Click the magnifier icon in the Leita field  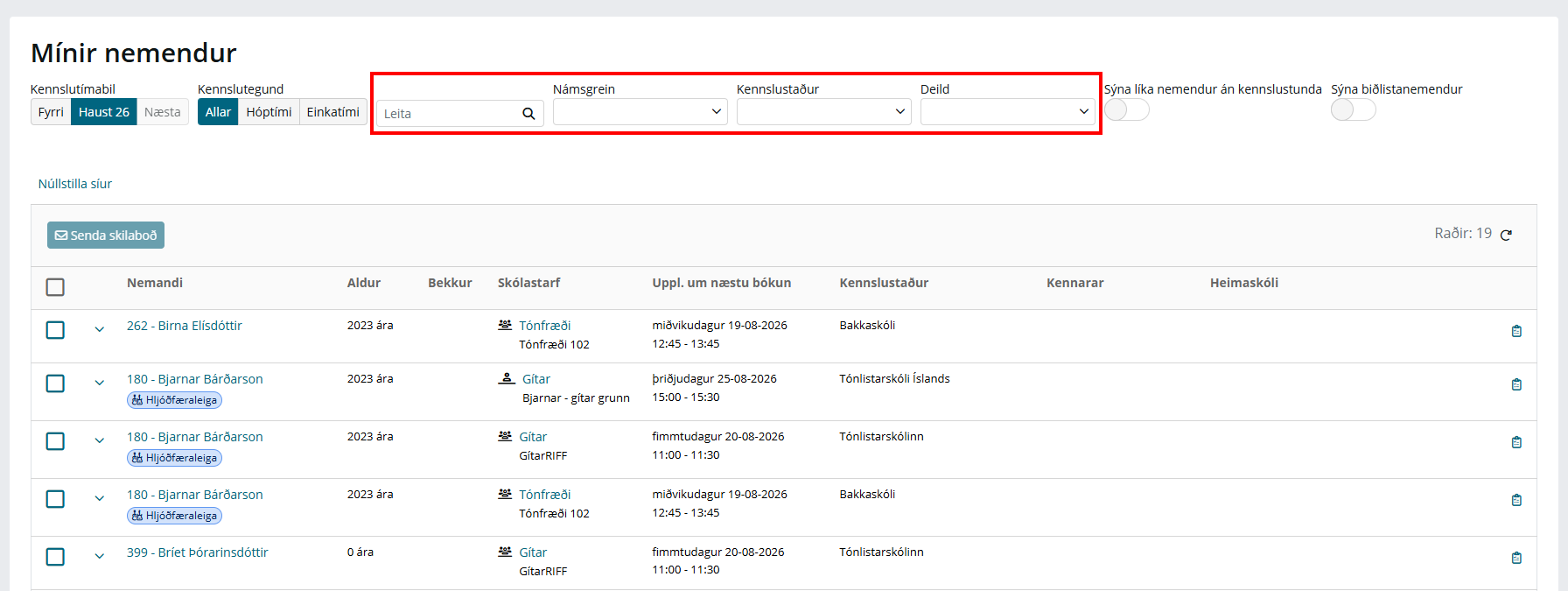528,114
